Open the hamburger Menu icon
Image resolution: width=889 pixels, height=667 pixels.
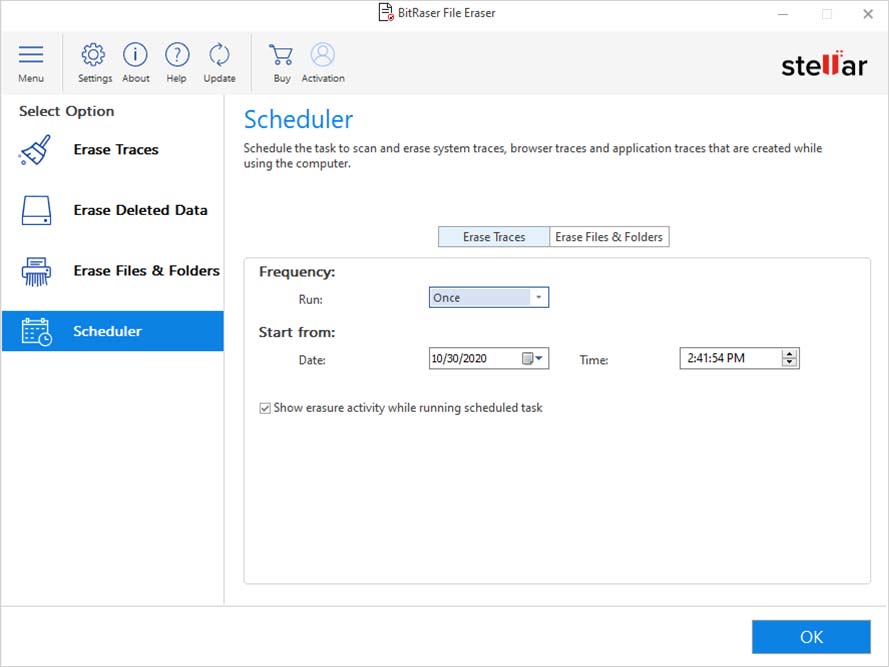point(31,55)
